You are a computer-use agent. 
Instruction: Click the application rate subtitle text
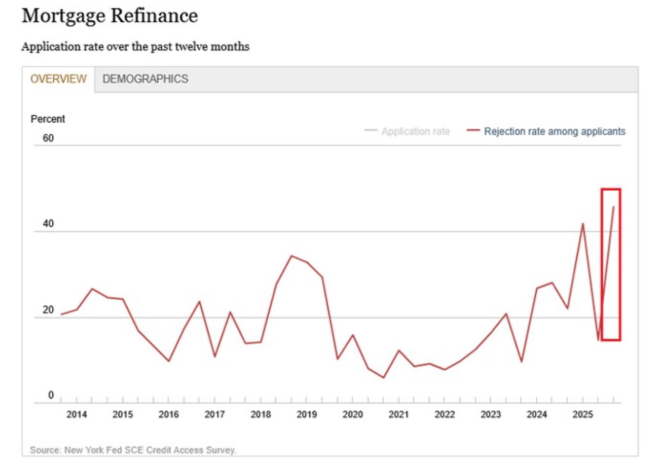click(x=135, y=47)
